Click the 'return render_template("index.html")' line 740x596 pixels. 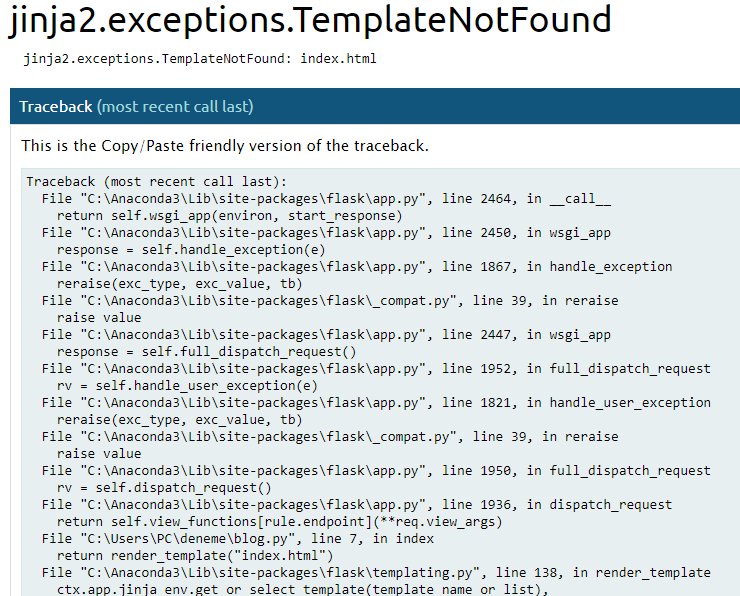(194, 556)
